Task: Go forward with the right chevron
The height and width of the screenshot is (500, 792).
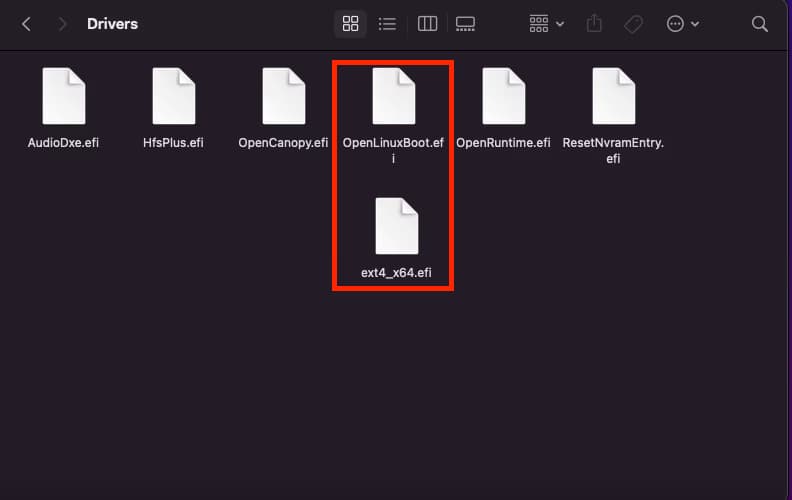Action: point(62,24)
